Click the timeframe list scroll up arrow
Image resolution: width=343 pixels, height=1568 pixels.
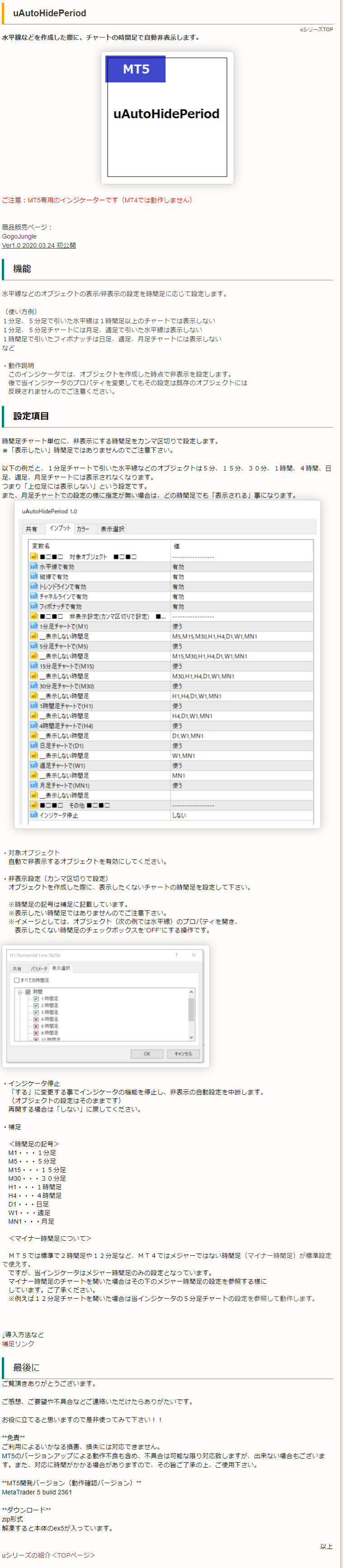[191, 992]
